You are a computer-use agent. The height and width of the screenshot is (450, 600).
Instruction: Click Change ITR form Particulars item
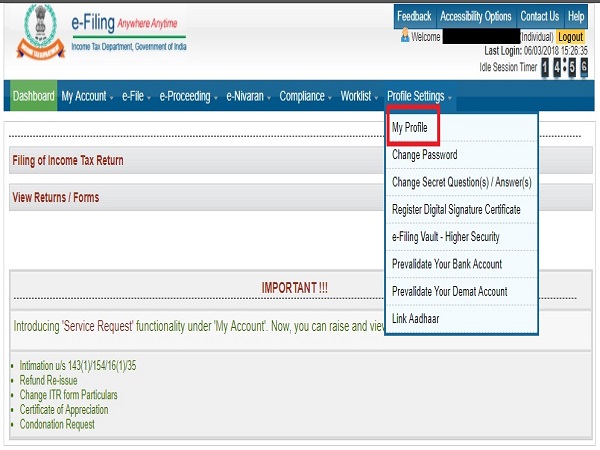pos(68,395)
